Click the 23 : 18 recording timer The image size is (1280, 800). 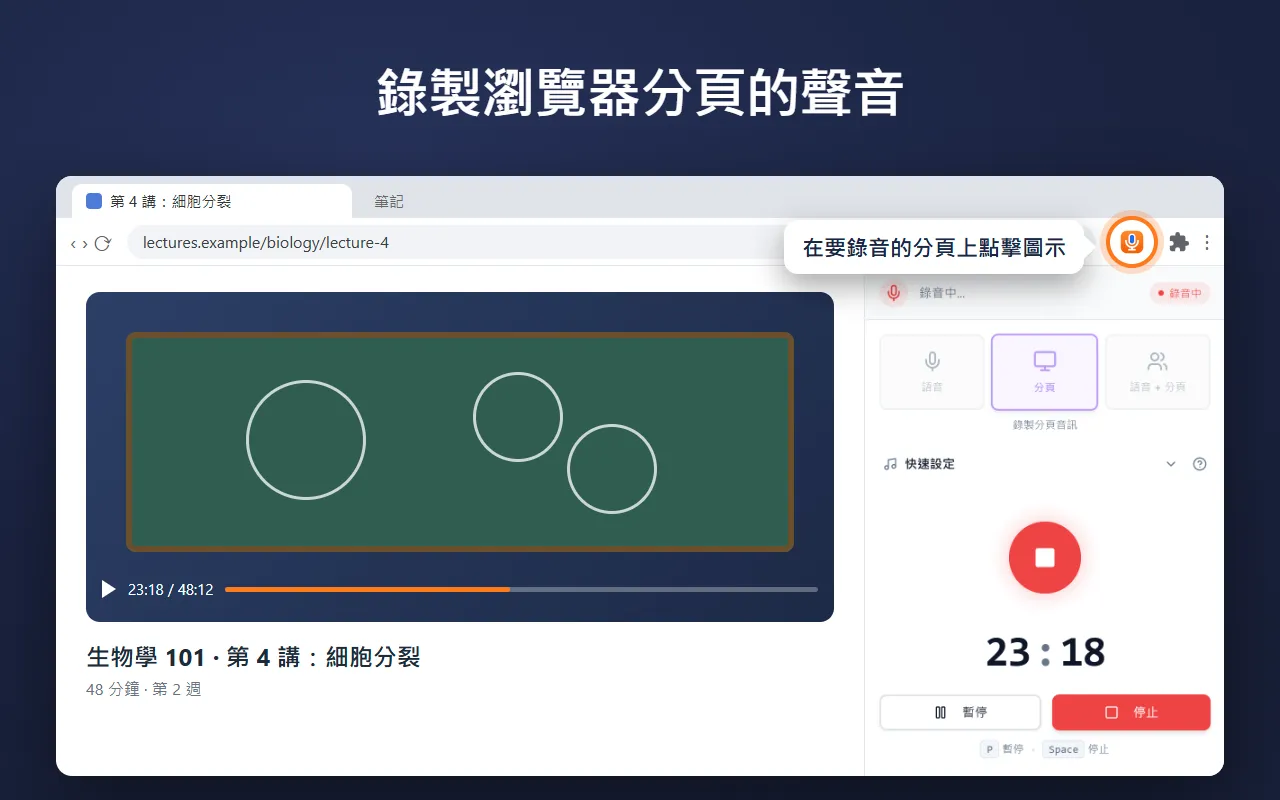pyautogui.click(x=1045, y=652)
